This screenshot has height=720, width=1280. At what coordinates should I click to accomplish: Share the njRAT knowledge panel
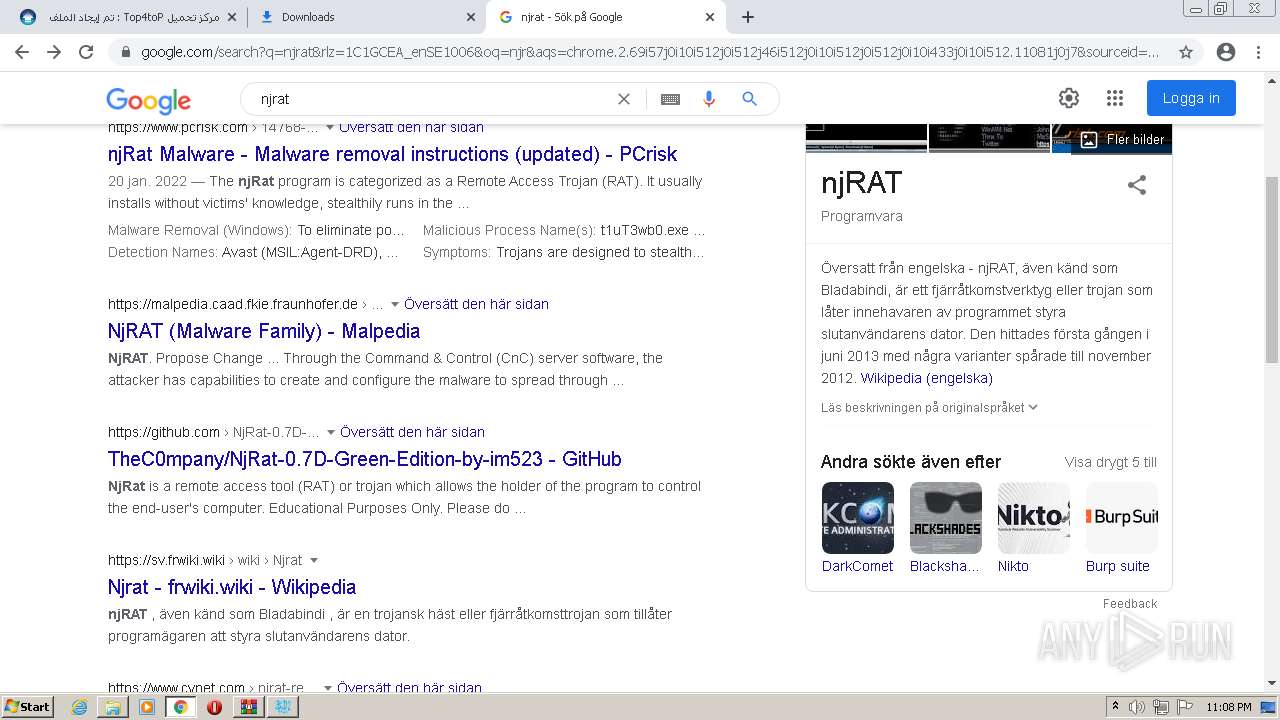click(1137, 185)
